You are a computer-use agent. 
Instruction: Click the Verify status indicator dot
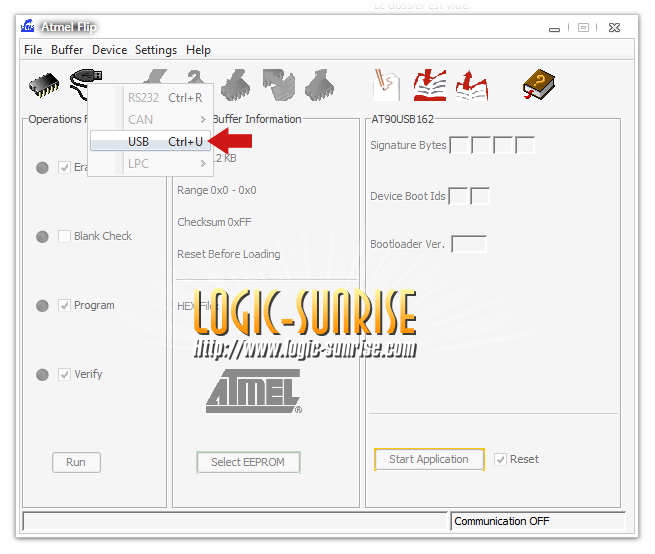coord(42,374)
